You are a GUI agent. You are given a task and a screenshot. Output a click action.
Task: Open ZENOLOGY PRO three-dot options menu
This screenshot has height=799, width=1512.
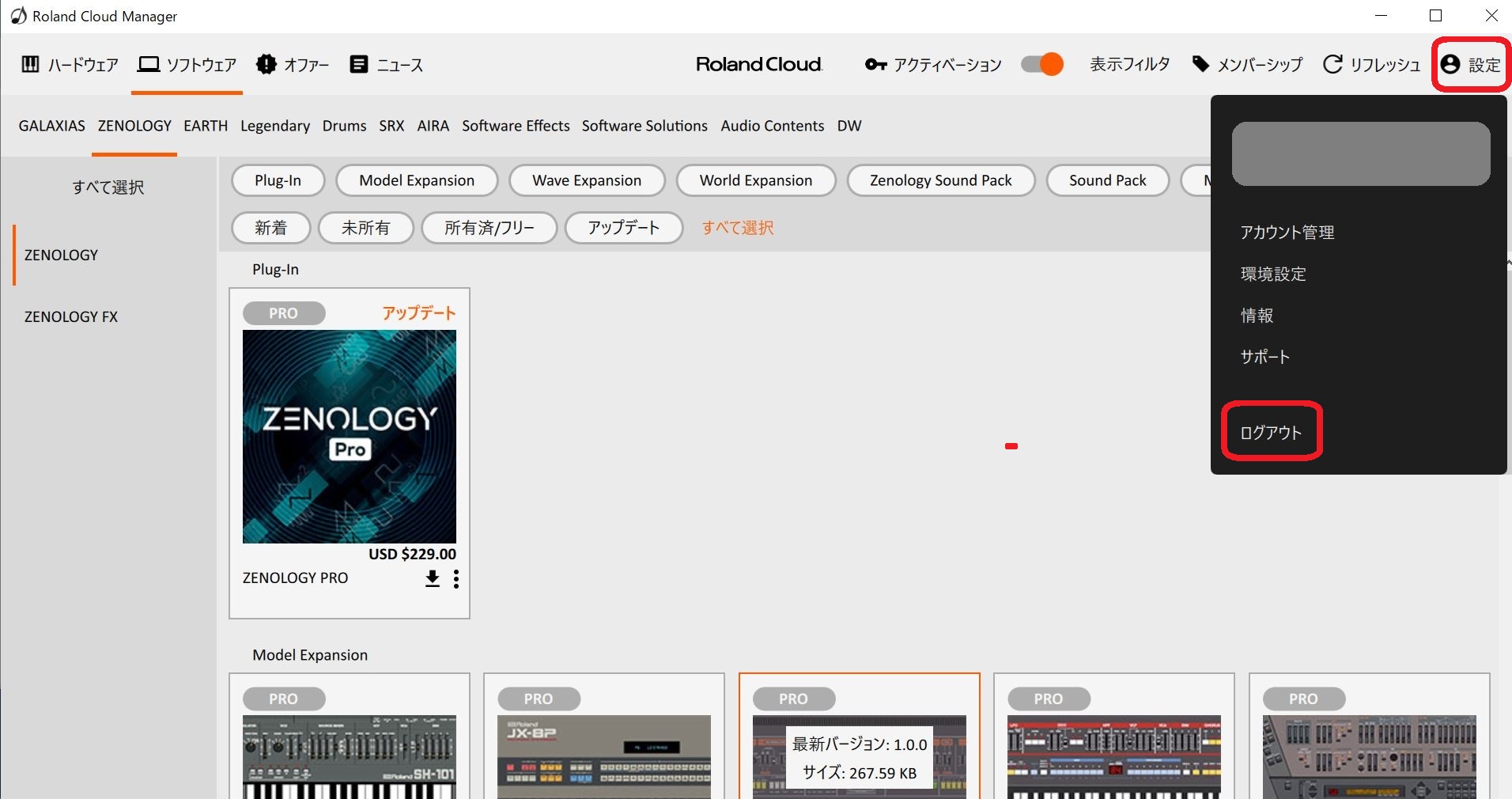[456, 579]
